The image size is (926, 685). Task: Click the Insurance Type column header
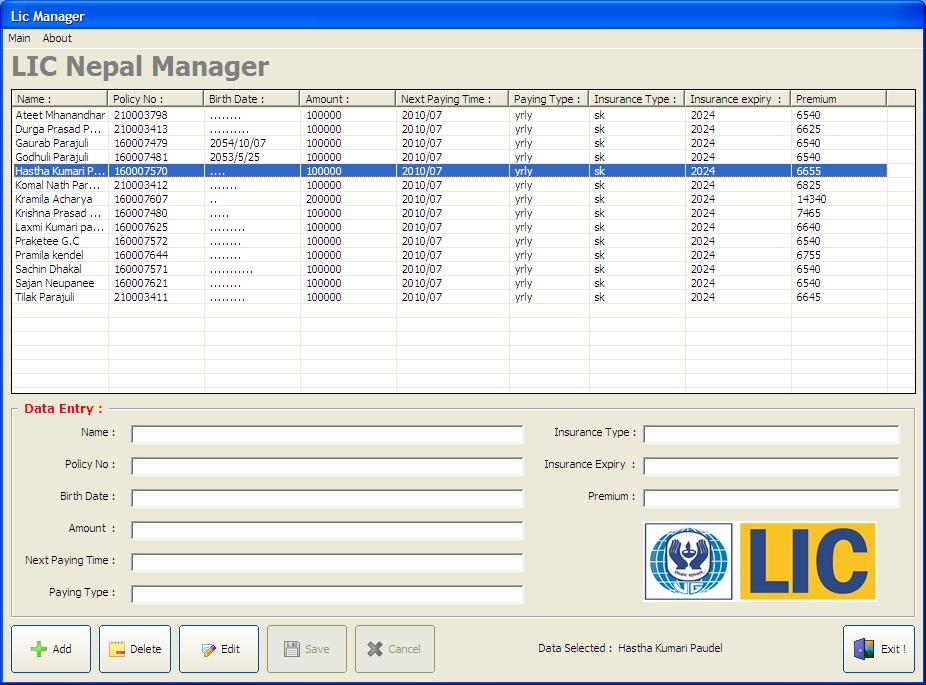pos(637,99)
